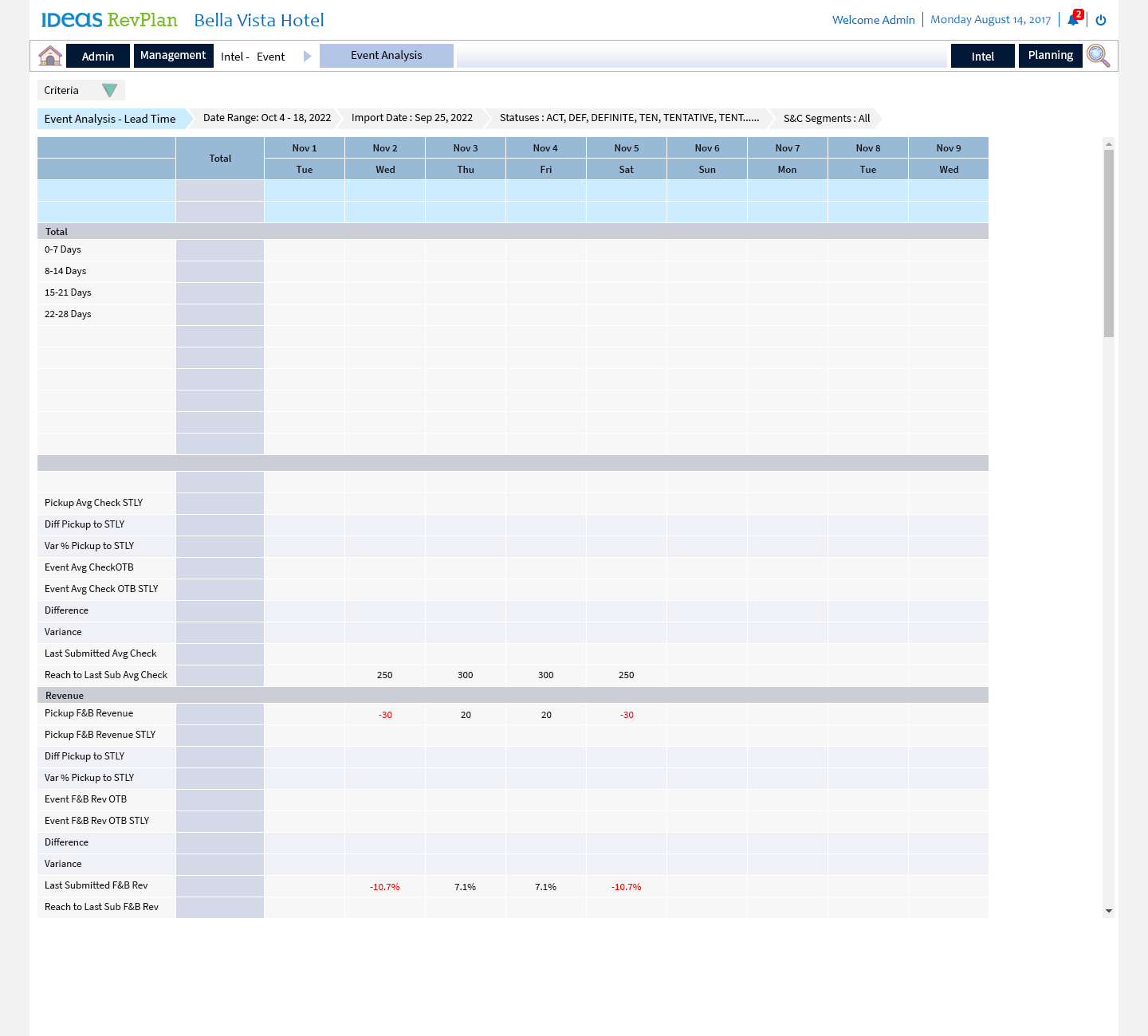Click the Import Date criteria chip
The height and width of the screenshot is (1036, 1148).
coord(411,118)
